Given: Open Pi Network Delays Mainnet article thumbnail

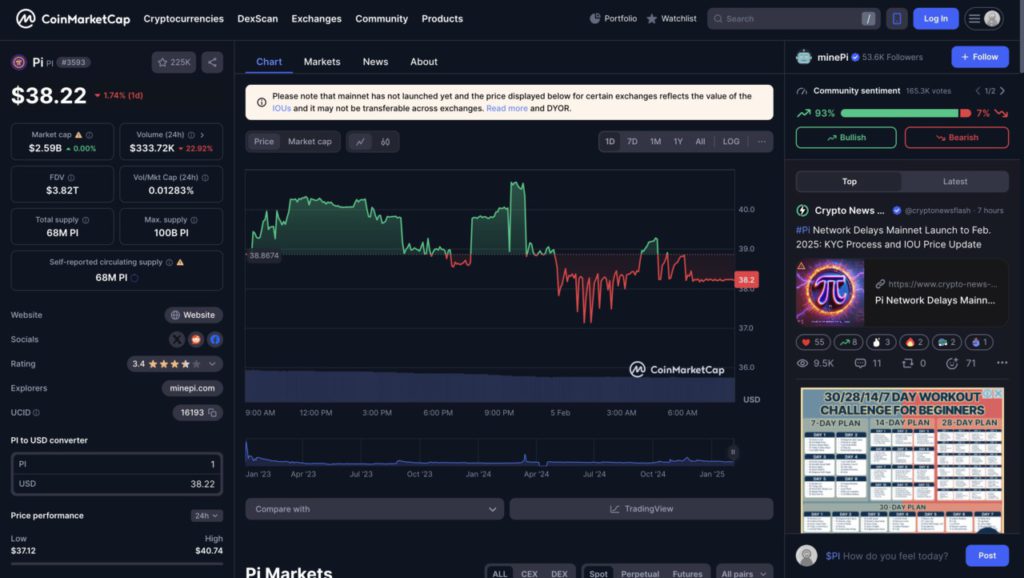Looking at the screenshot, I should point(830,292).
